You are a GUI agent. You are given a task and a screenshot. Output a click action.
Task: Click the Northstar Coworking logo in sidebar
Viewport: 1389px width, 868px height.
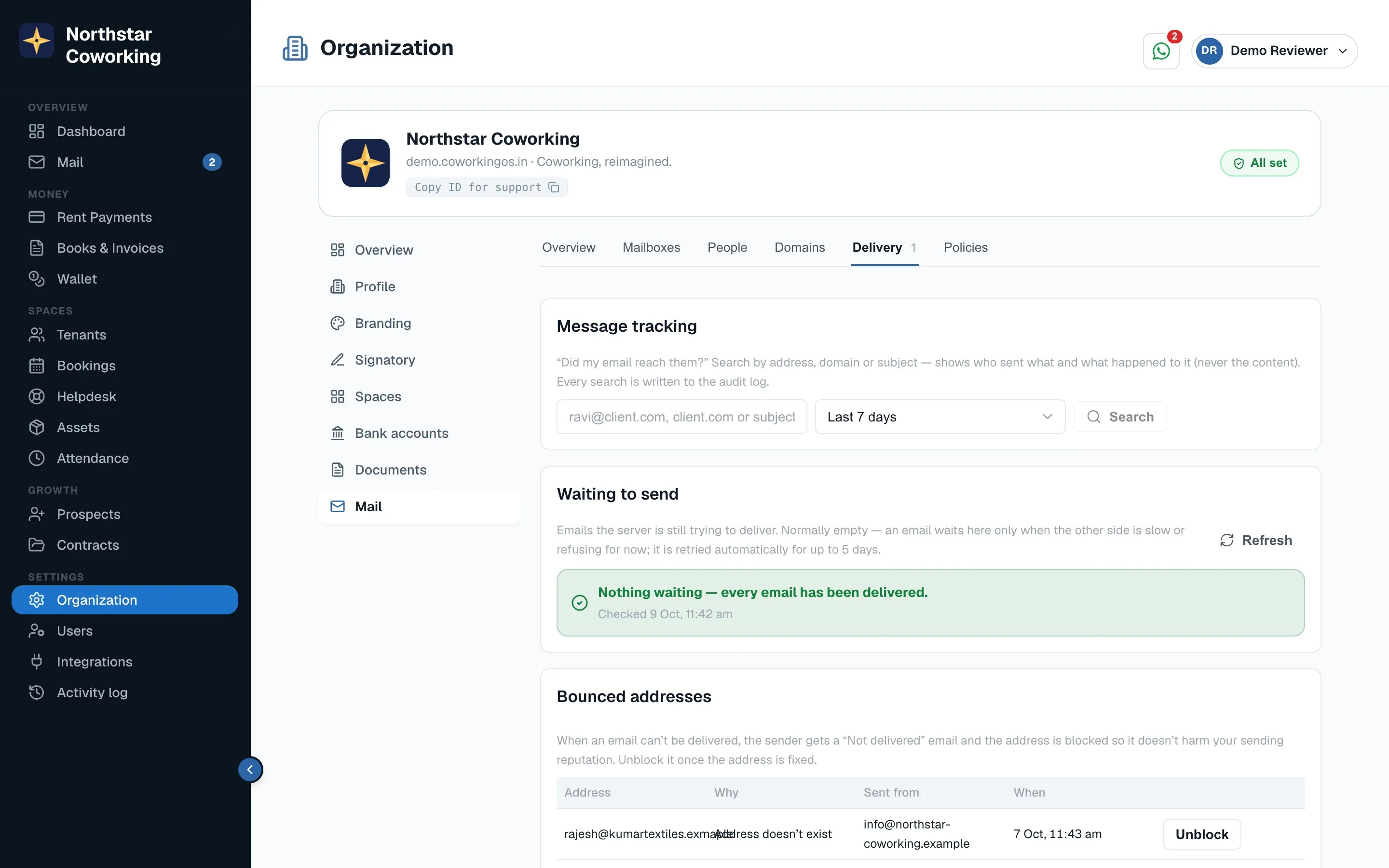point(37,41)
